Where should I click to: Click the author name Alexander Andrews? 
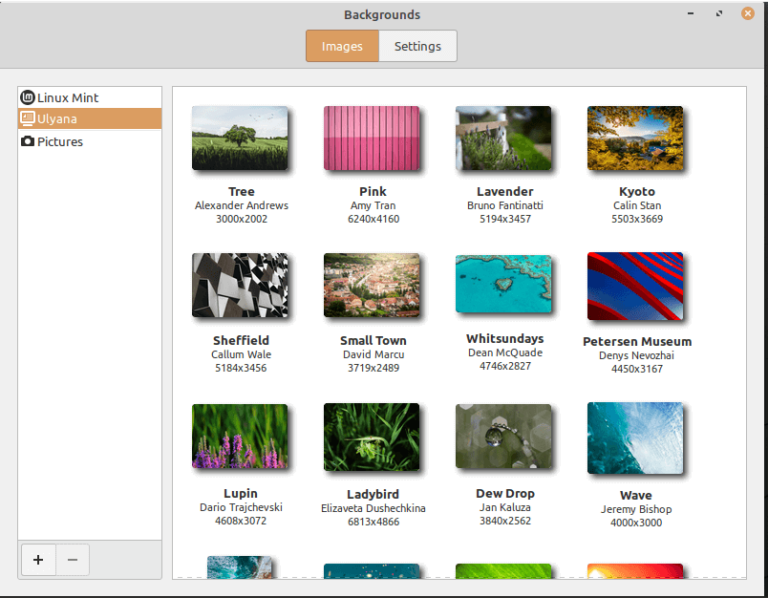tap(241, 205)
